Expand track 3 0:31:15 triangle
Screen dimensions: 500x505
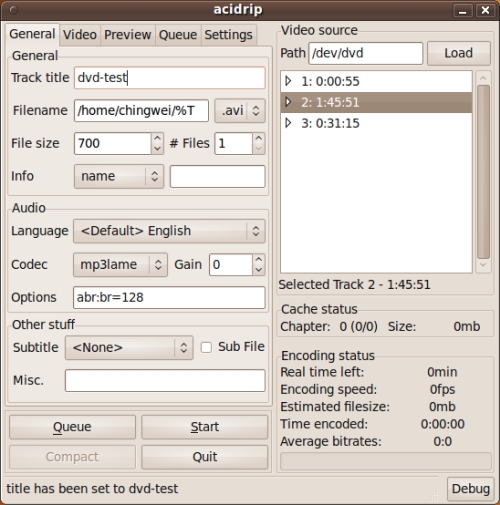288,123
